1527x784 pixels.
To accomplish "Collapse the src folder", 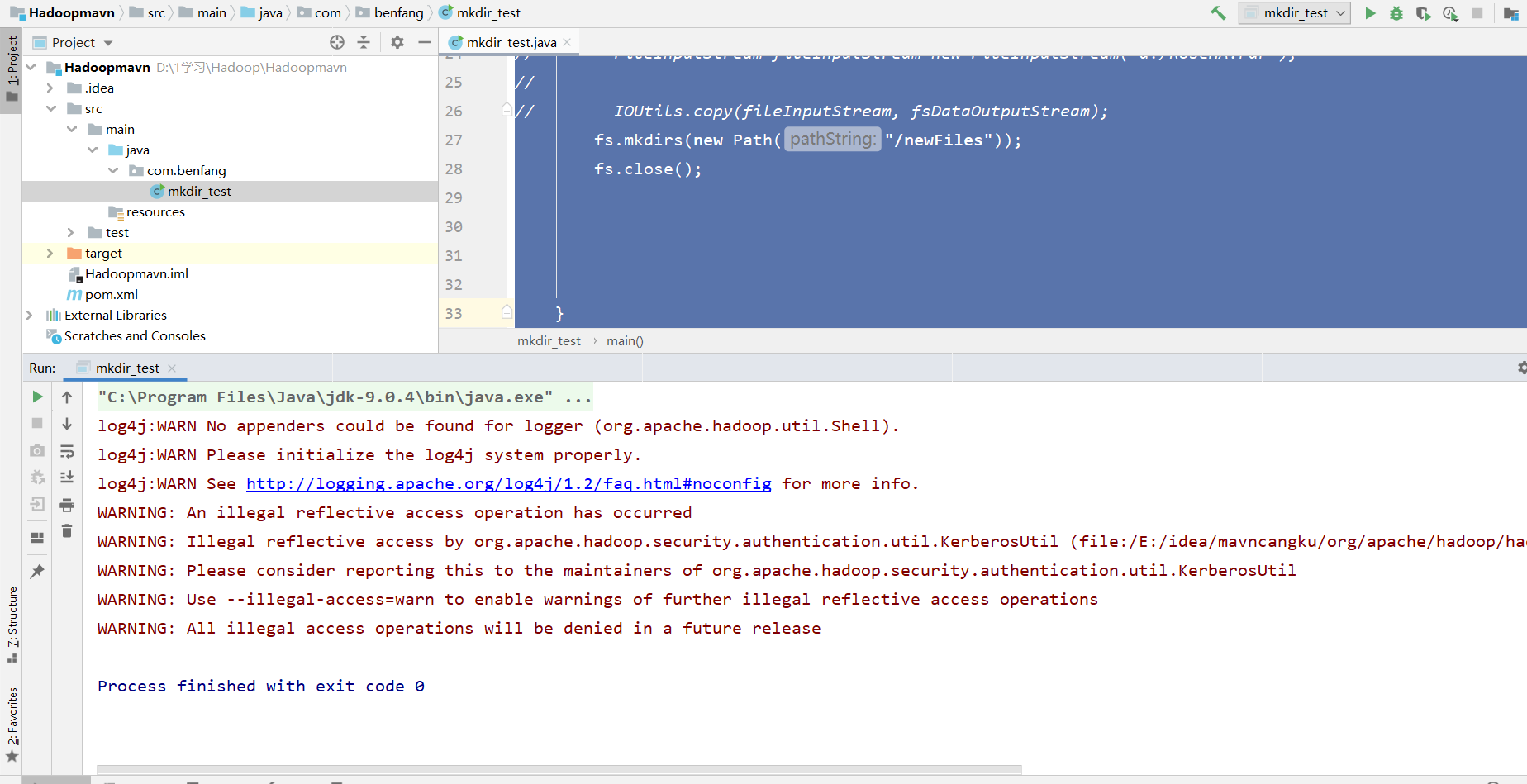I will (x=51, y=108).
